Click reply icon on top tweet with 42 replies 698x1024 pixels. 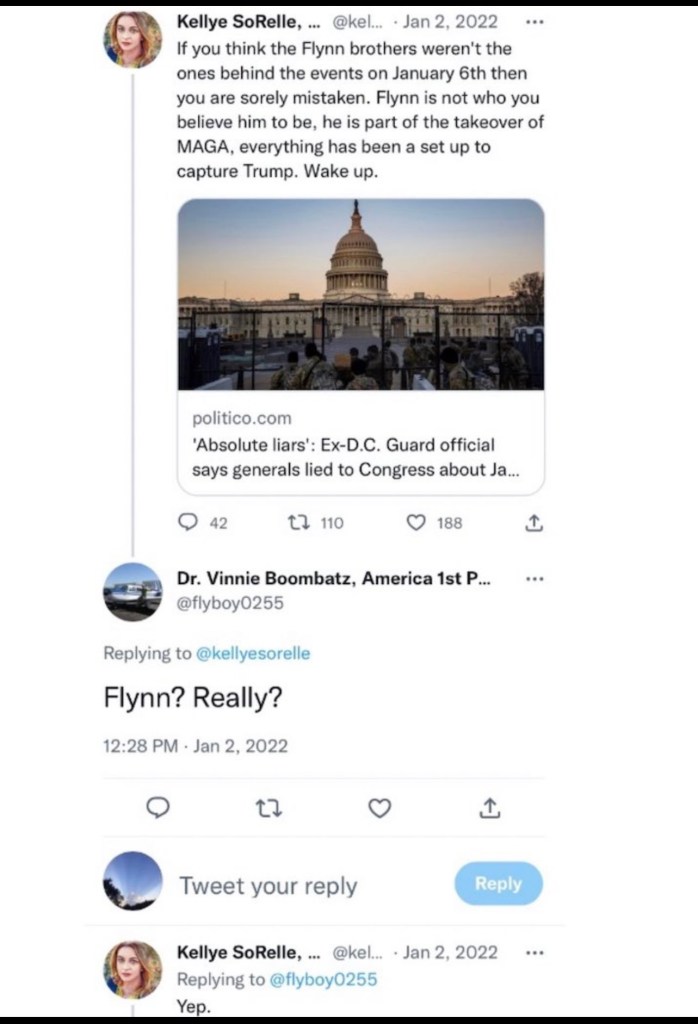(x=188, y=521)
